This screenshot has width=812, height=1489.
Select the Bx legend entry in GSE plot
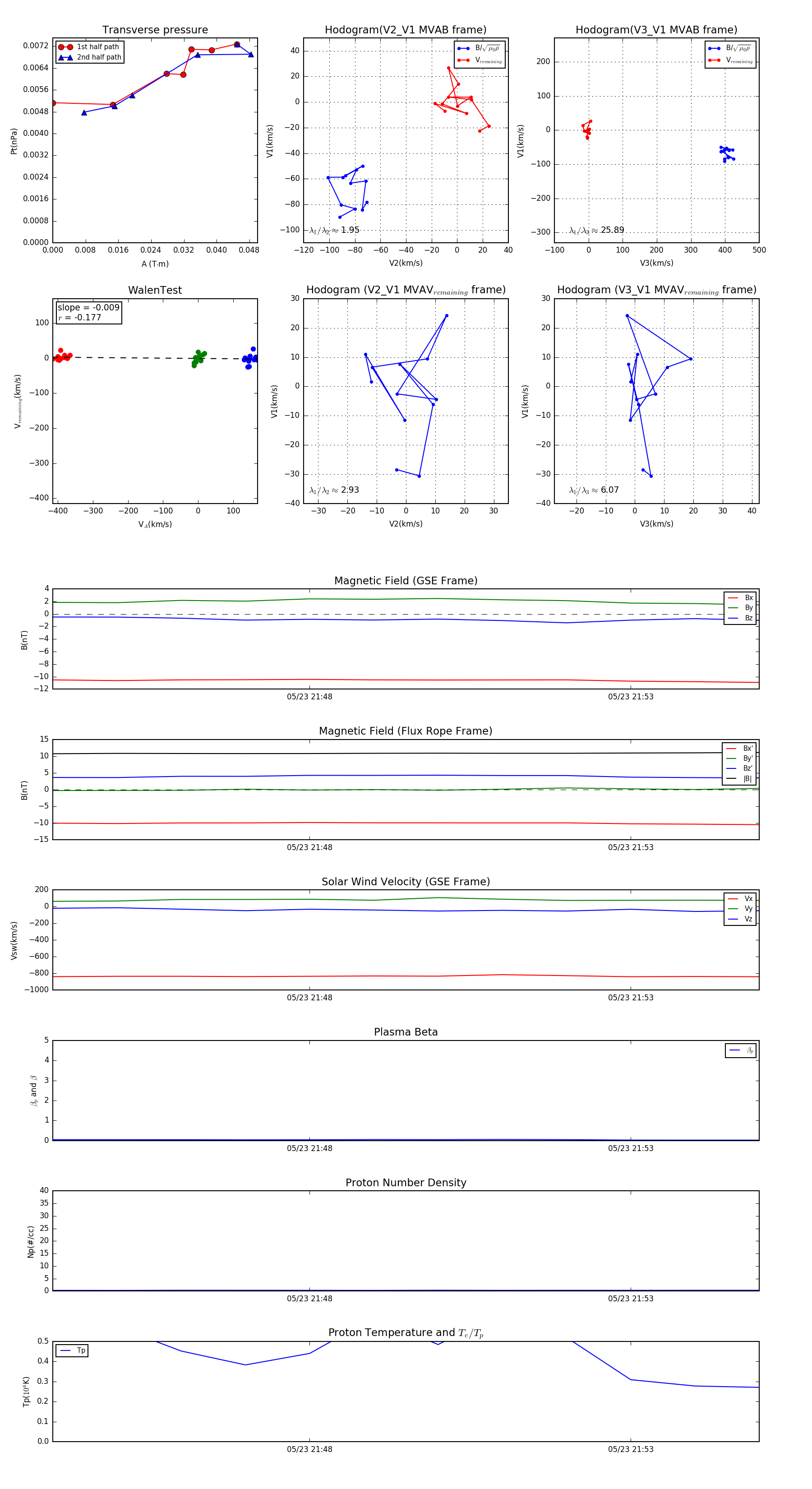pyautogui.click(x=740, y=598)
